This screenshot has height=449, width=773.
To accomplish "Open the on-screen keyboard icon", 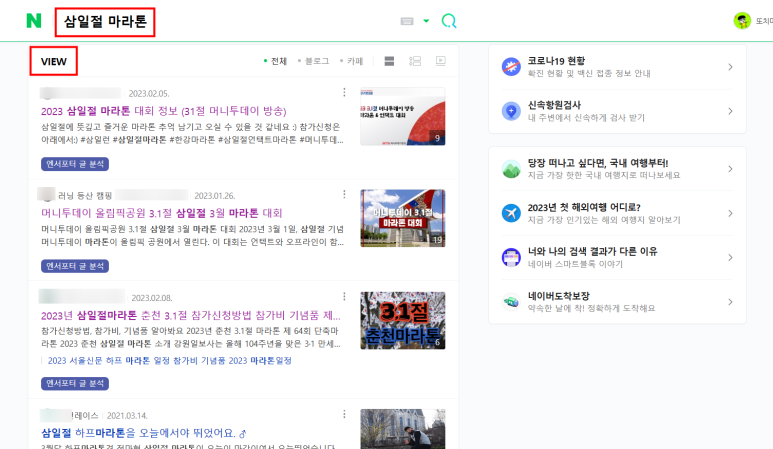I will [x=407, y=21].
